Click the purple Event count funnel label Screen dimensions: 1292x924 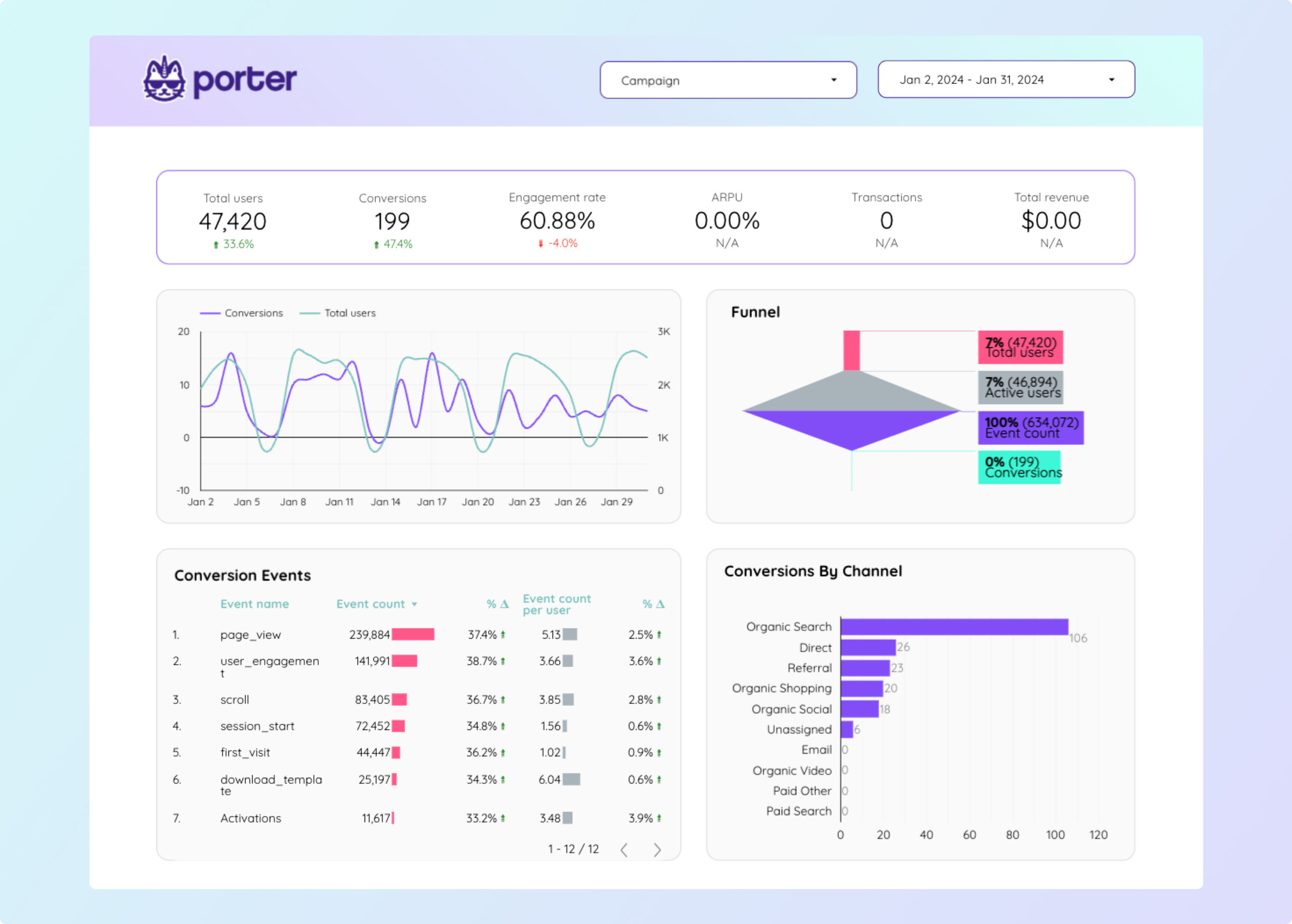[1030, 428]
